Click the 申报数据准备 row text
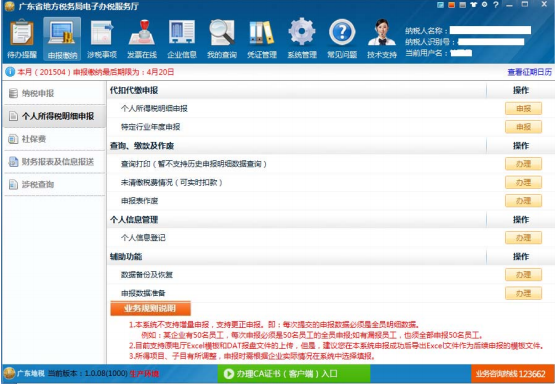 click(x=143, y=294)
